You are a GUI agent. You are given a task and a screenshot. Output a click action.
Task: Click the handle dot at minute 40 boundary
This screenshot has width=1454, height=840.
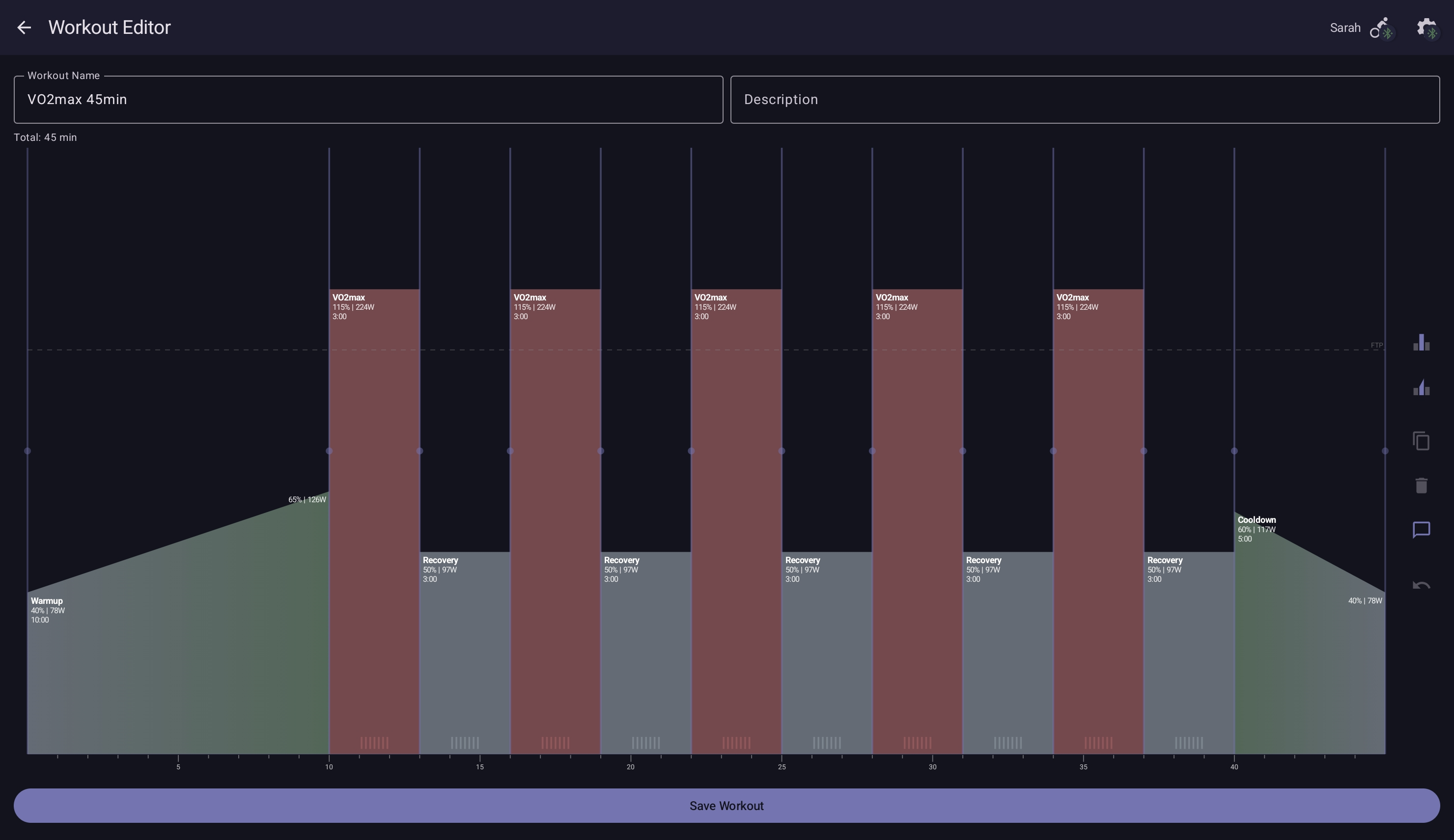pos(1234,451)
